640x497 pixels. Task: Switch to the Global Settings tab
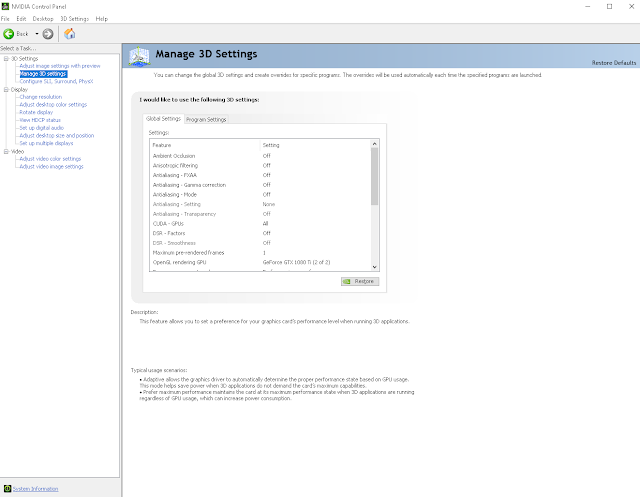163,119
